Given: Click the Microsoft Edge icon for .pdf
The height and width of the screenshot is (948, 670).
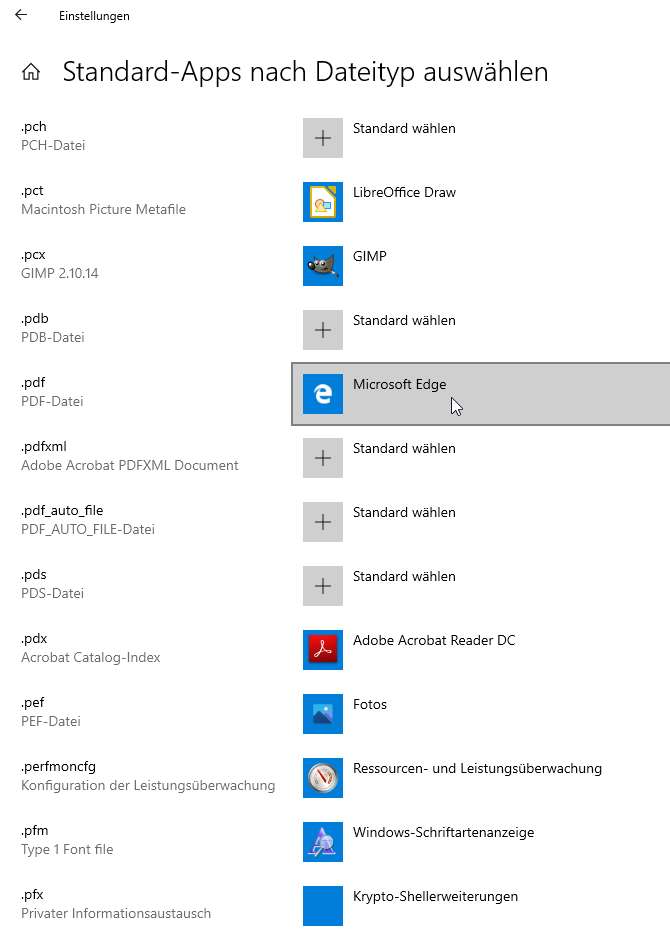Looking at the screenshot, I should 323,394.
